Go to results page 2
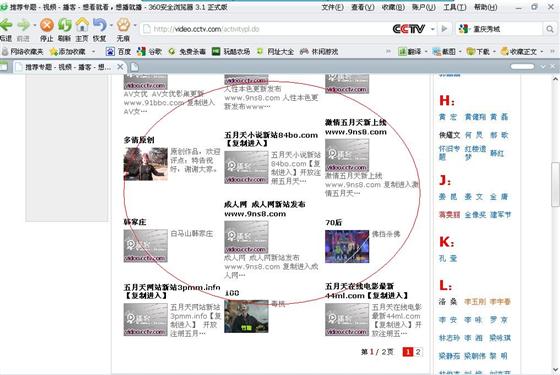560x375 pixels. [418, 352]
